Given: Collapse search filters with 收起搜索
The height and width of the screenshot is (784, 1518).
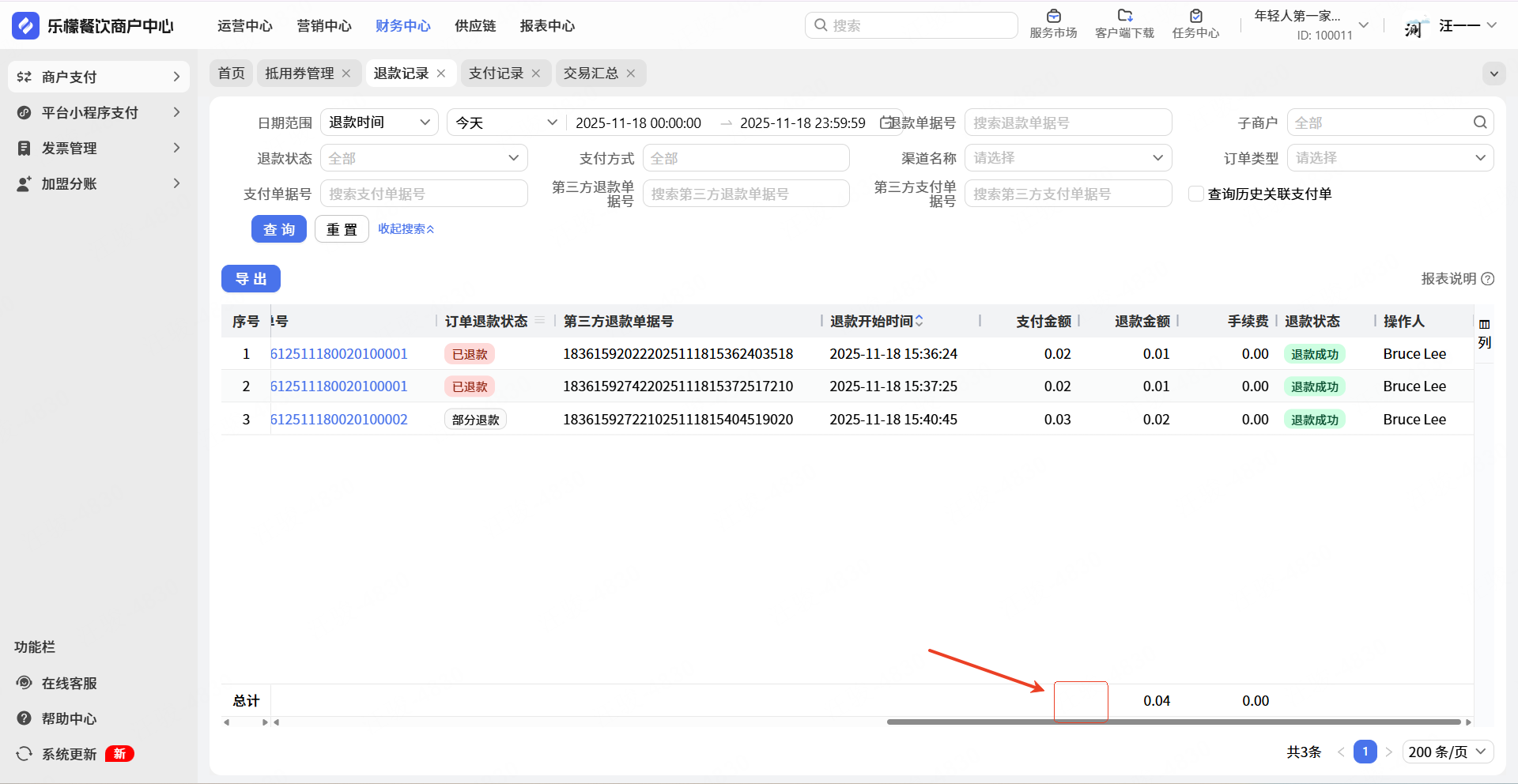Looking at the screenshot, I should (406, 229).
